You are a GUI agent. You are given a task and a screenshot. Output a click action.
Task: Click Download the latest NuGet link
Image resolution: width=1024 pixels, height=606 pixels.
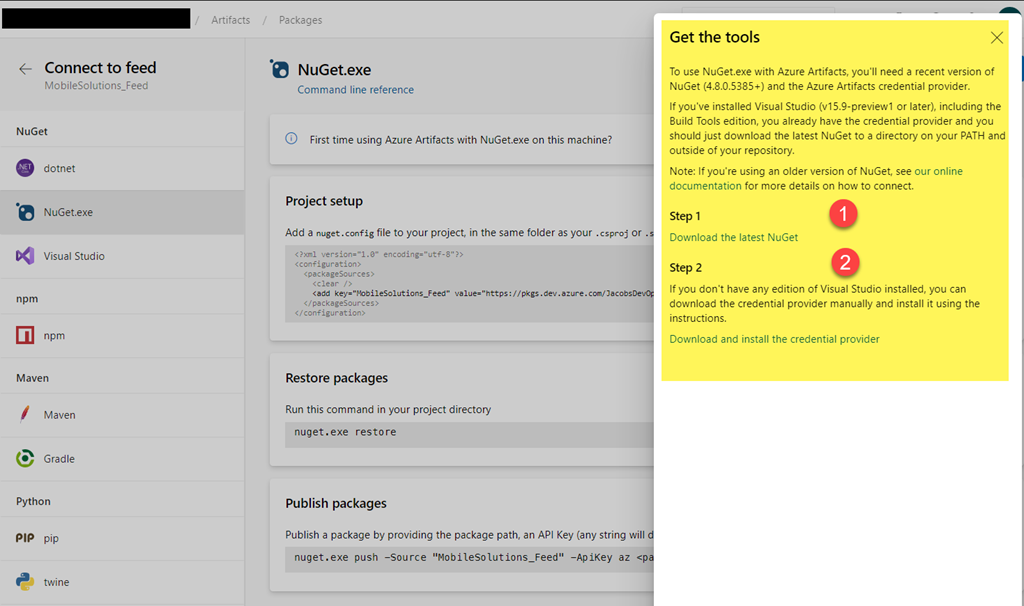click(733, 237)
